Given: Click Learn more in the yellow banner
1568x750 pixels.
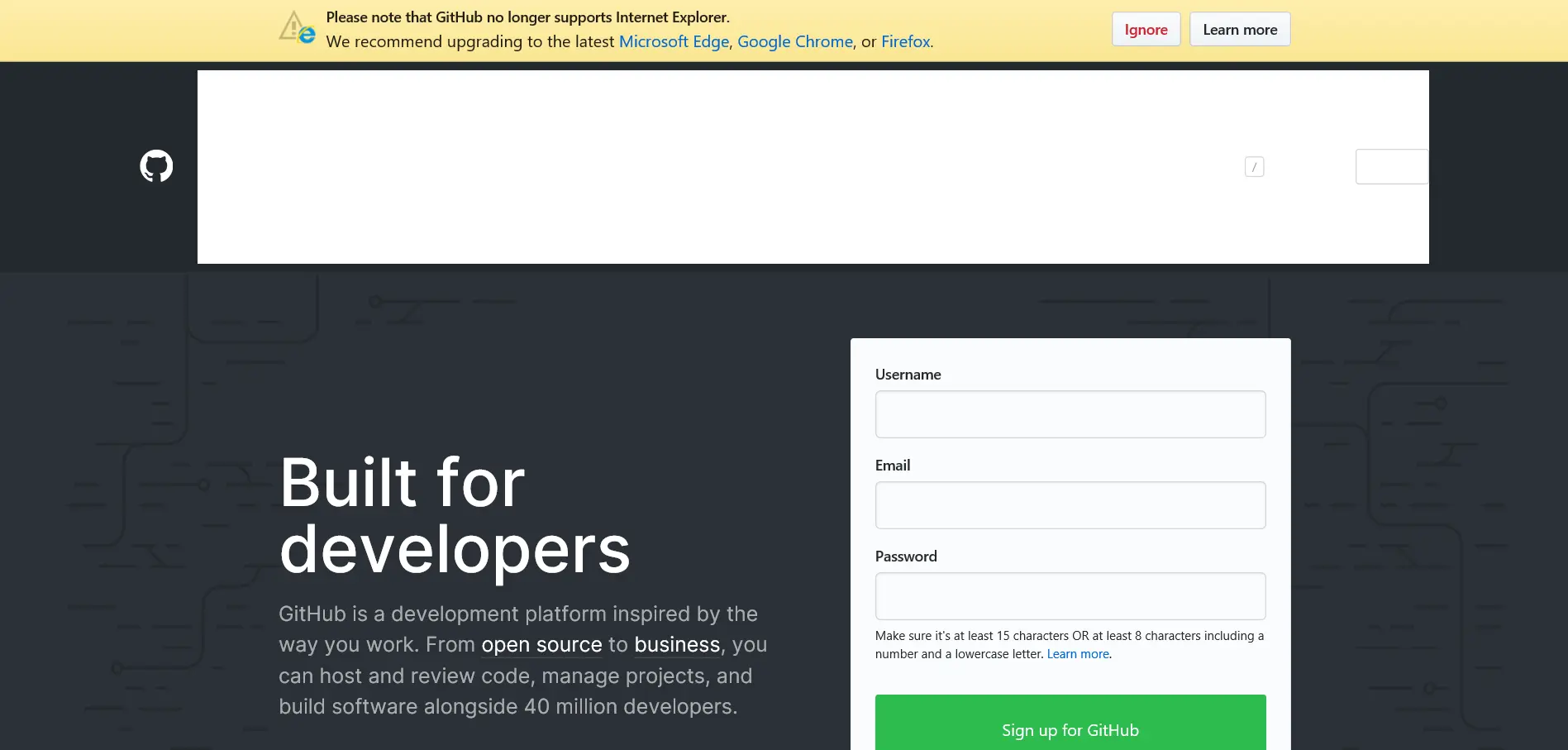Looking at the screenshot, I should click(1239, 28).
